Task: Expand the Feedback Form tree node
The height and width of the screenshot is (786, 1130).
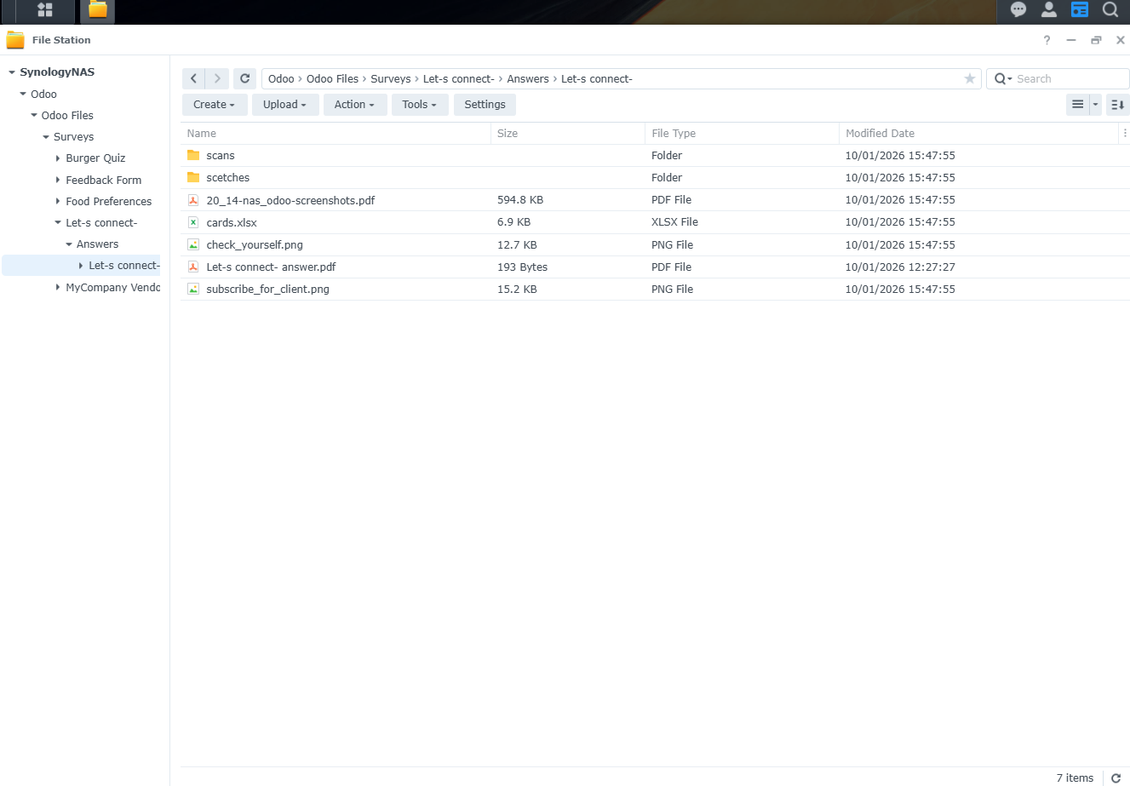Action: [x=58, y=180]
